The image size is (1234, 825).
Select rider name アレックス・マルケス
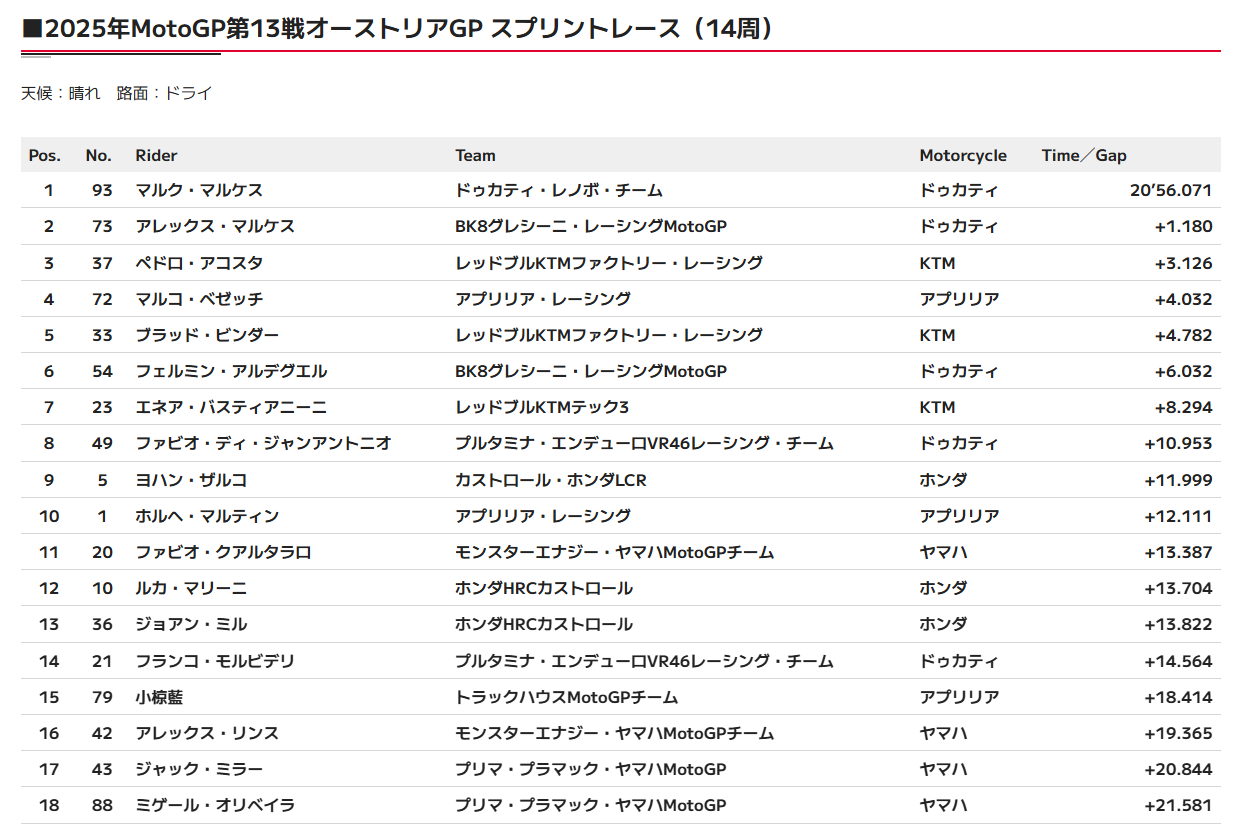(x=215, y=226)
